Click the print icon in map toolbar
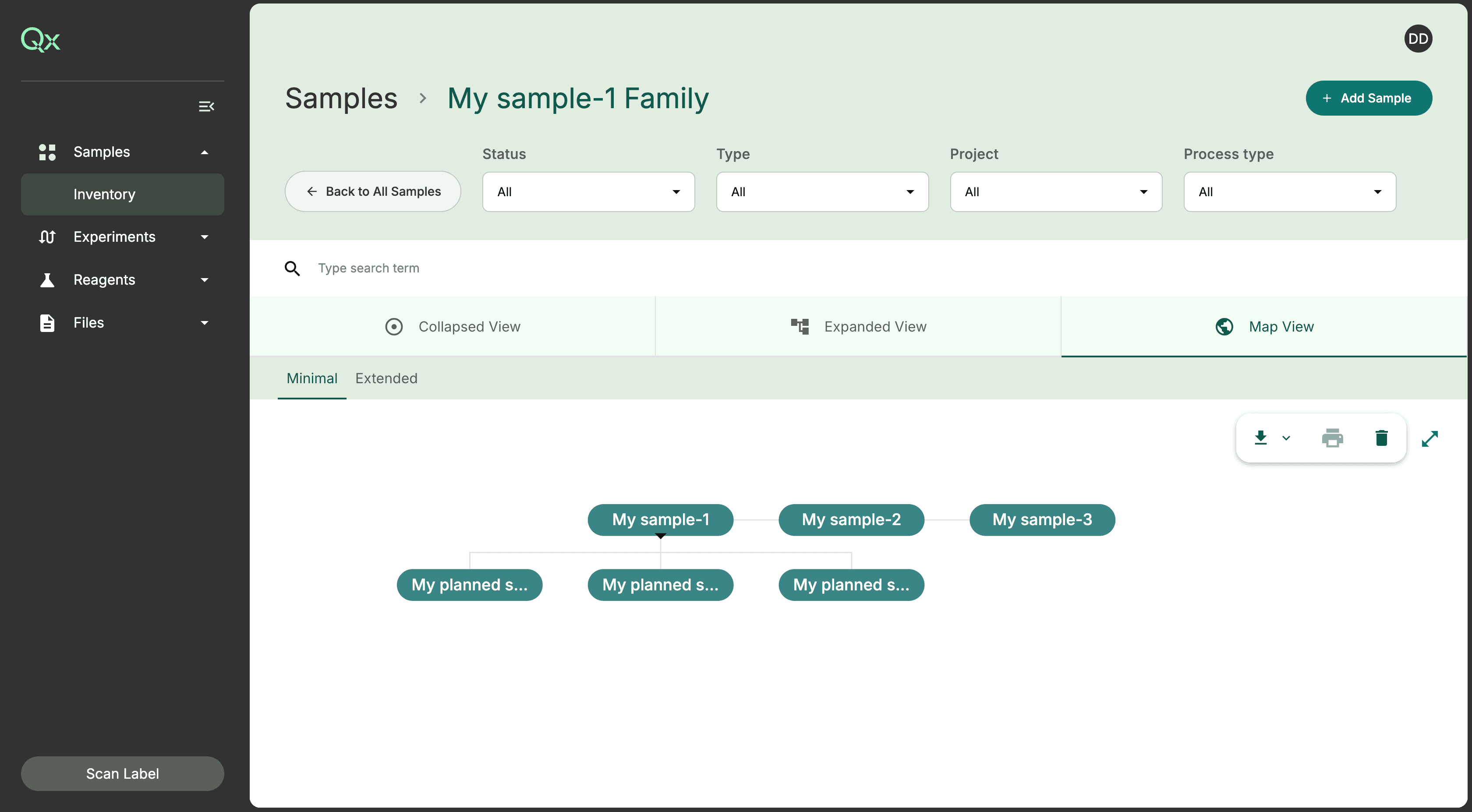This screenshot has height=812, width=1472. pos(1332,438)
